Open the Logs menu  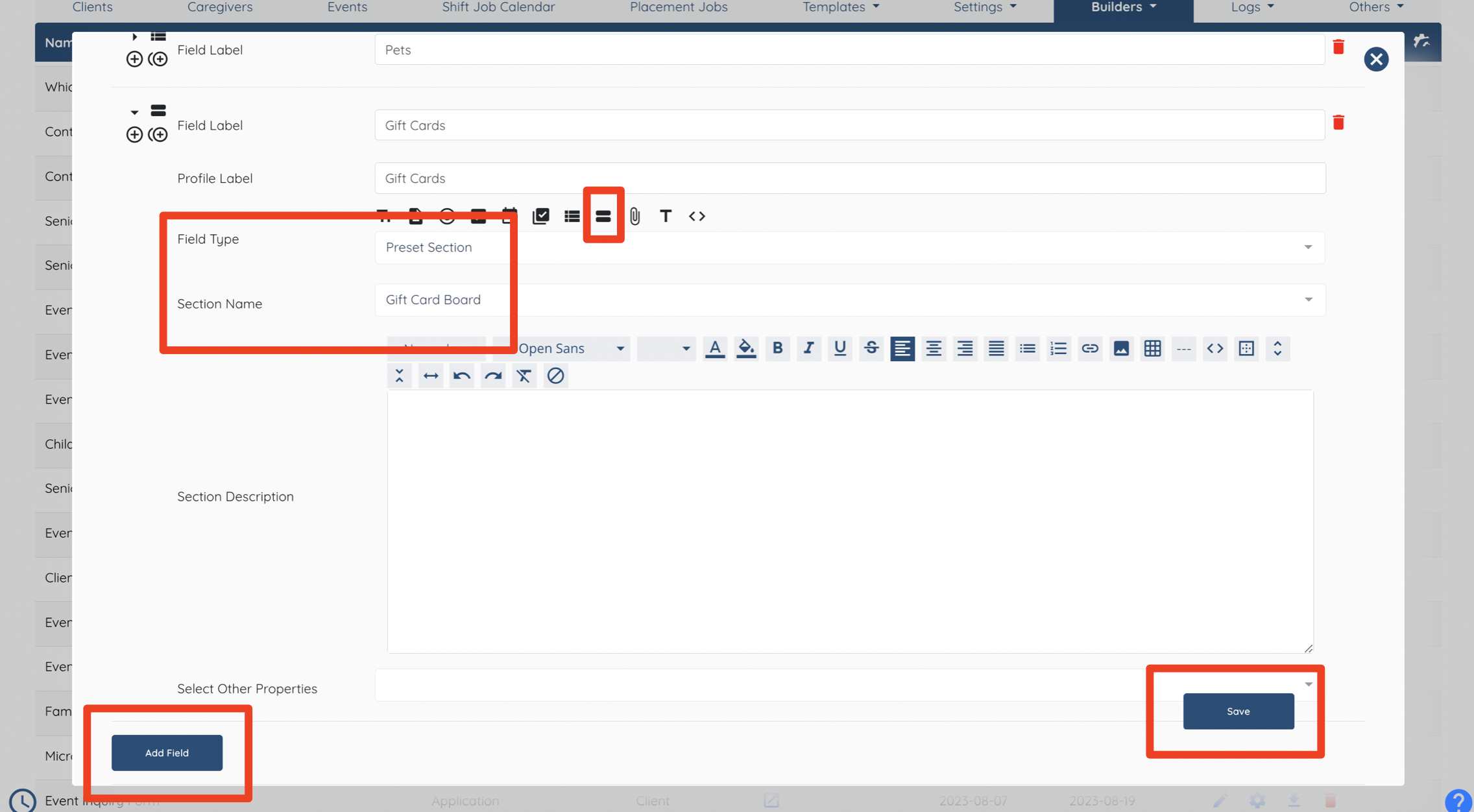tap(1252, 7)
